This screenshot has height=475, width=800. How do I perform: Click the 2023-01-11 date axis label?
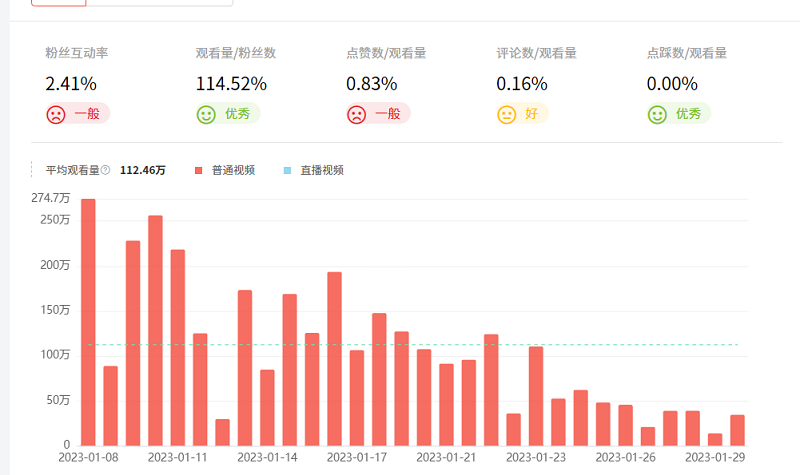(x=177, y=457)
